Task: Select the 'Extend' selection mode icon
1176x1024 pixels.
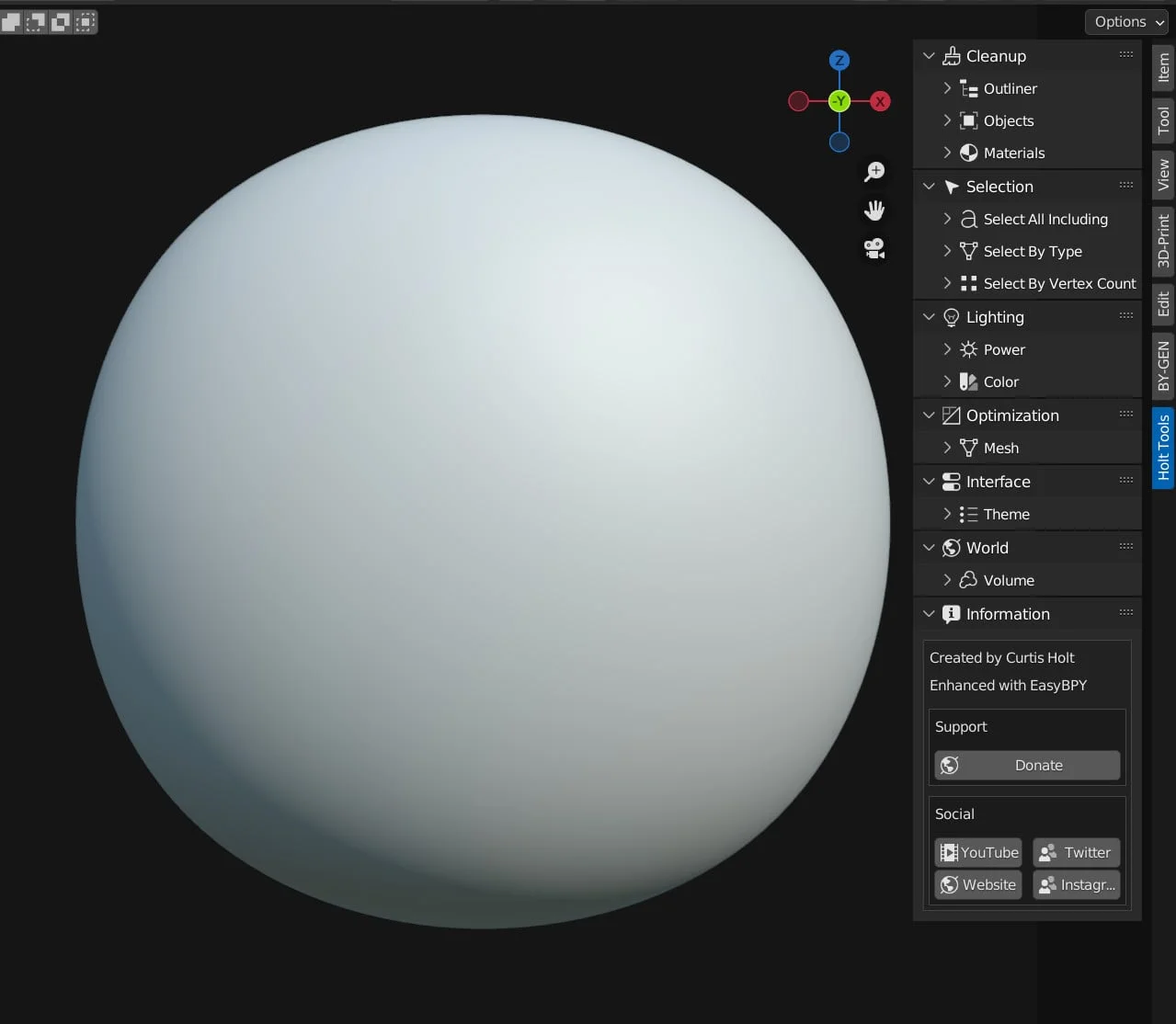Action: (34, 21)
